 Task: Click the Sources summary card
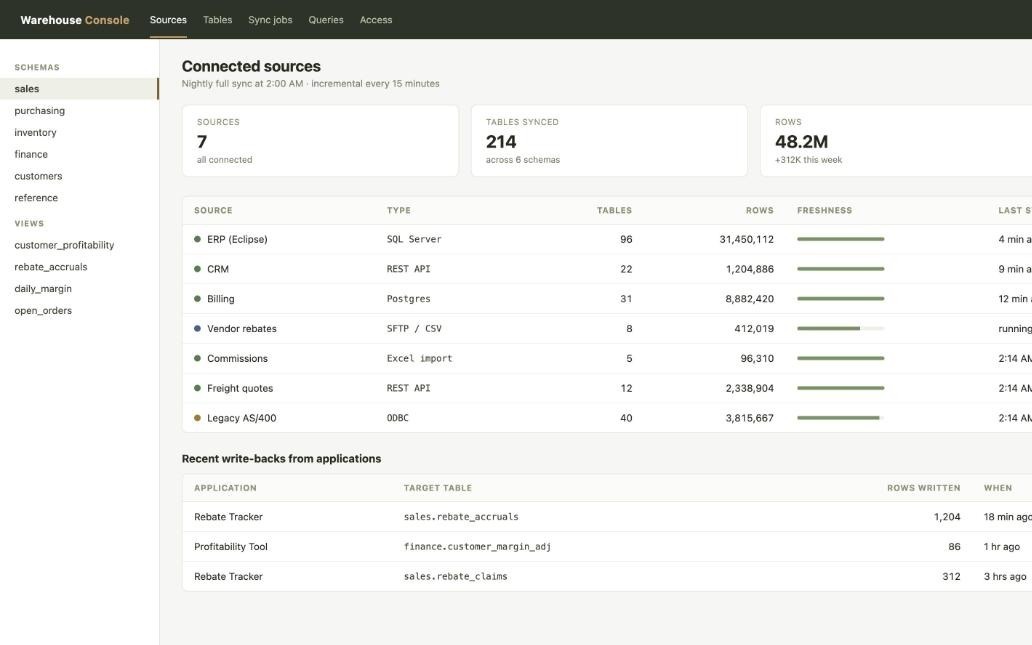(x=320, y=141)
